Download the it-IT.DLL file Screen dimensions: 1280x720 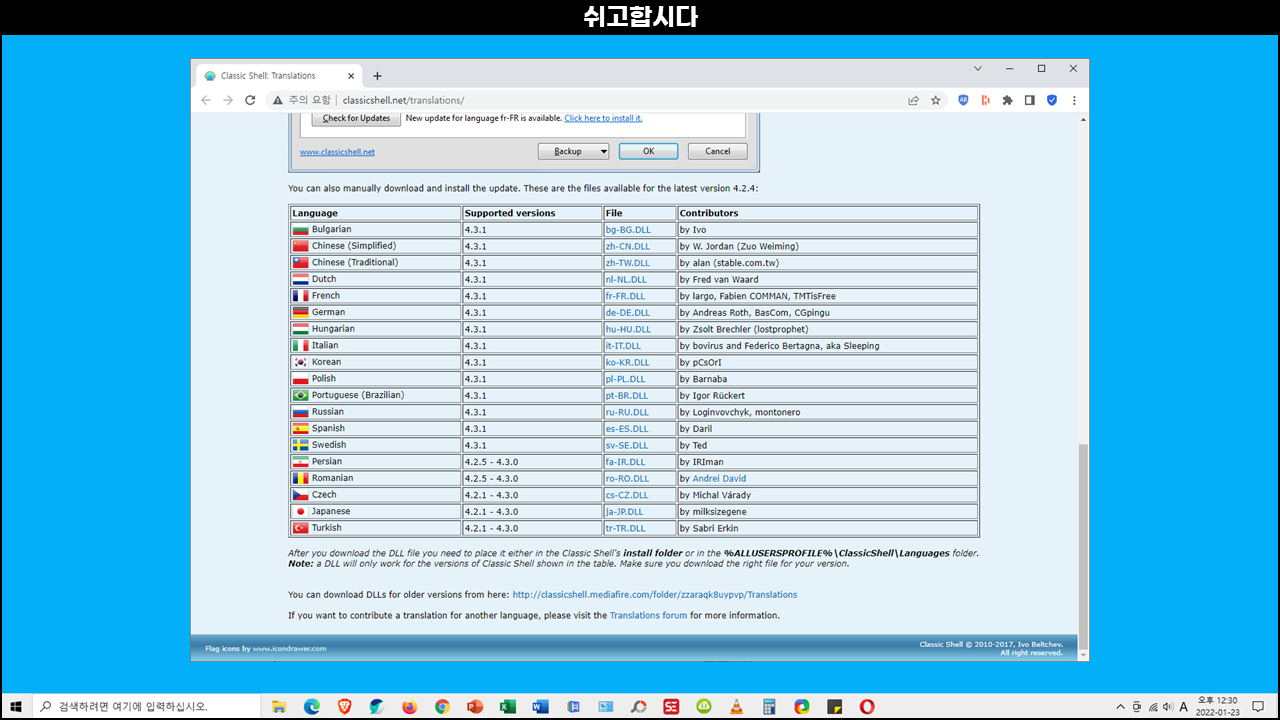coord(623,346)
